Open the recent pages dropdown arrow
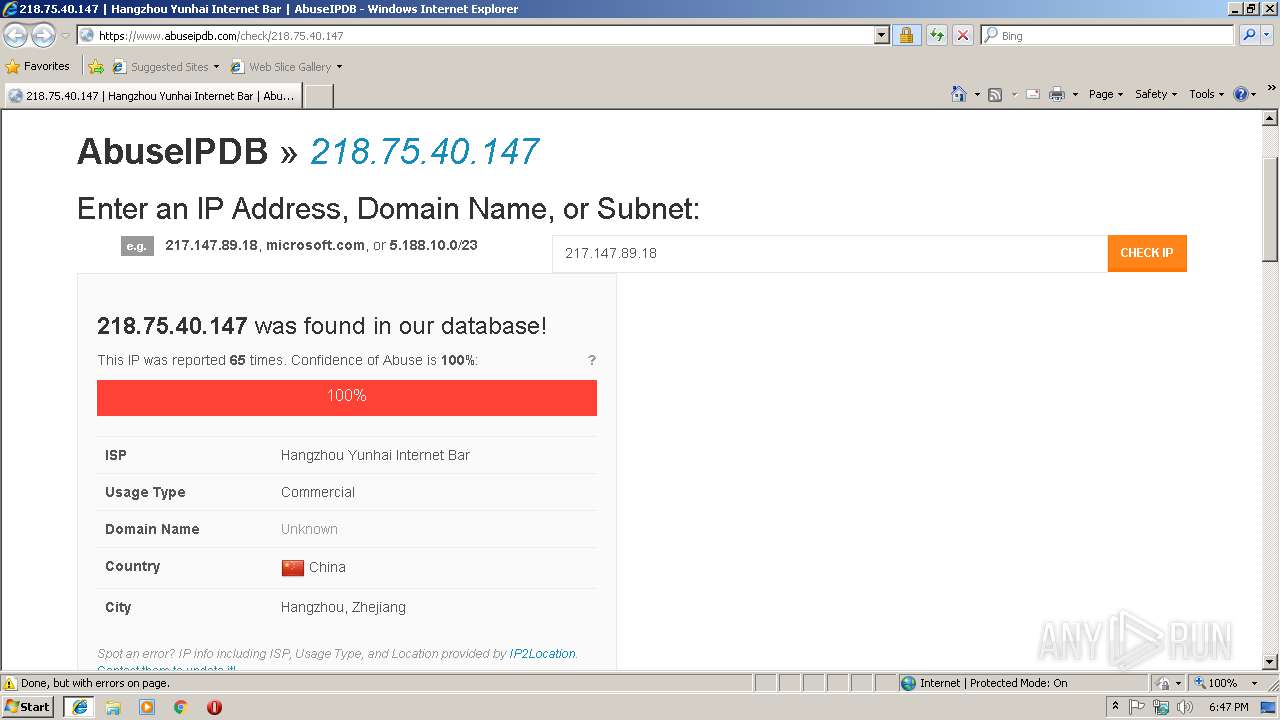This screenshot has width=1280, height=720. click(x=65, y=36)
